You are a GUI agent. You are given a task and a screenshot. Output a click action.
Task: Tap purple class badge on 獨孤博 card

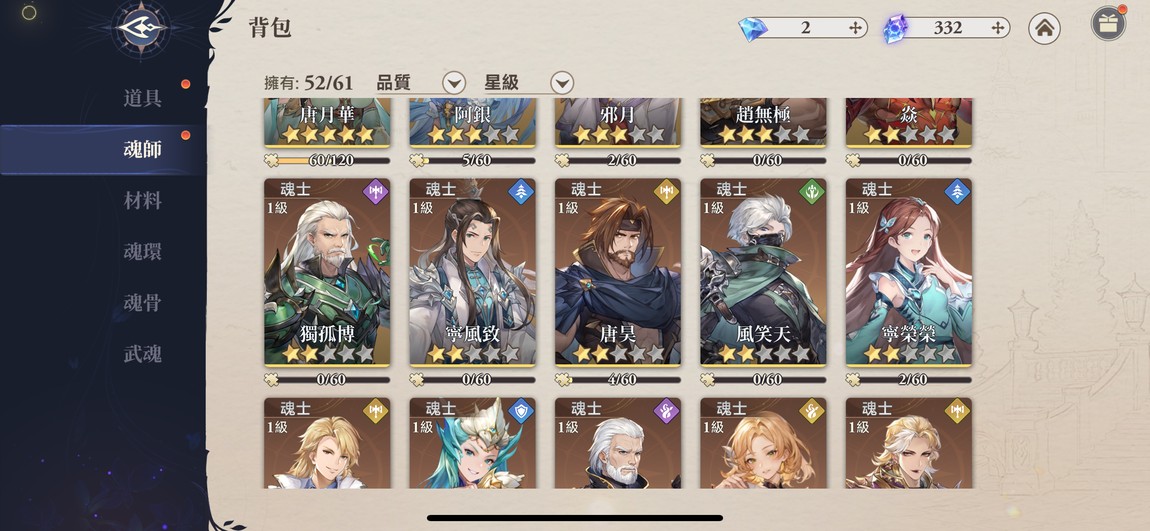(375, 192)
